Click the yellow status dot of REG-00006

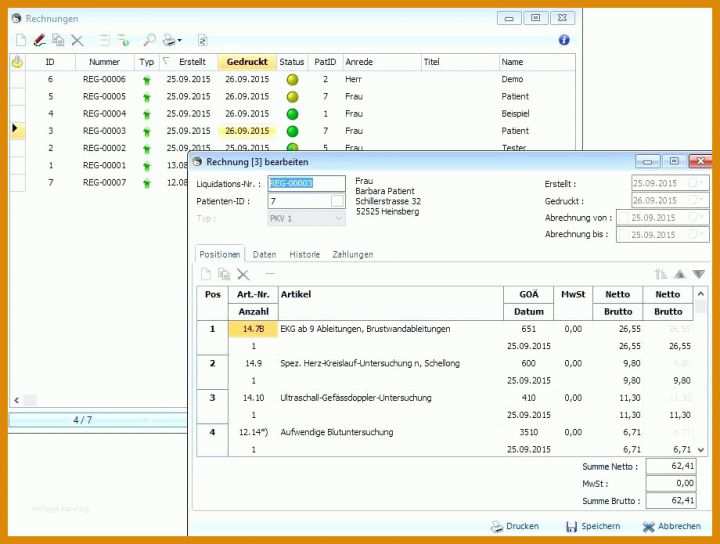click(292, 79)
